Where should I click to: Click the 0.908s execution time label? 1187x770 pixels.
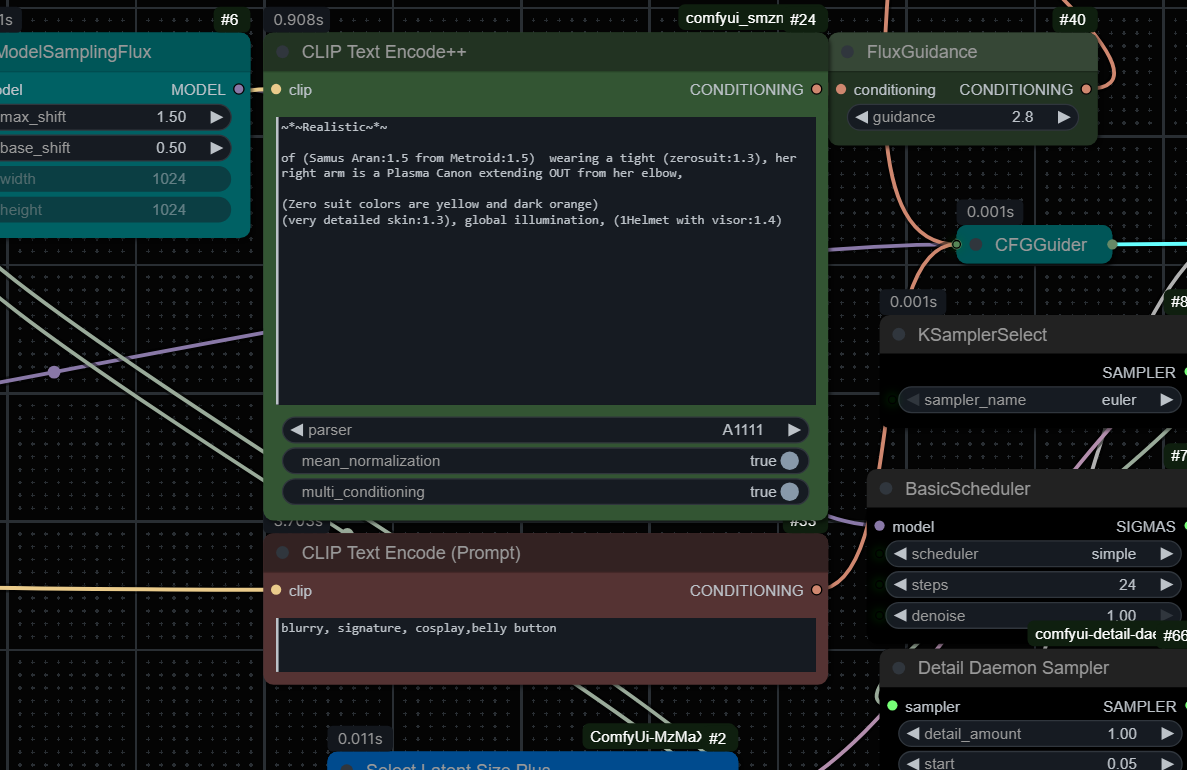tap(298, 20)
